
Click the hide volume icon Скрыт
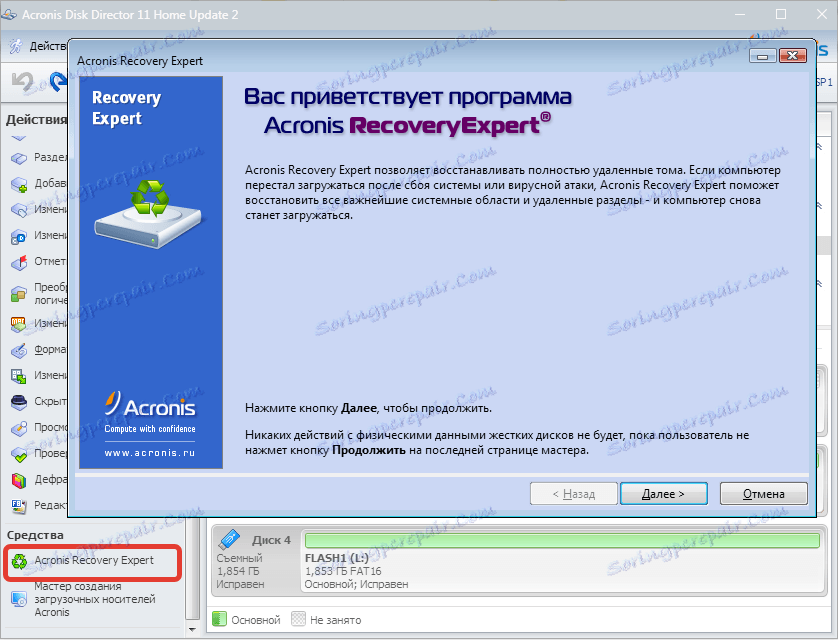[19, 402]
